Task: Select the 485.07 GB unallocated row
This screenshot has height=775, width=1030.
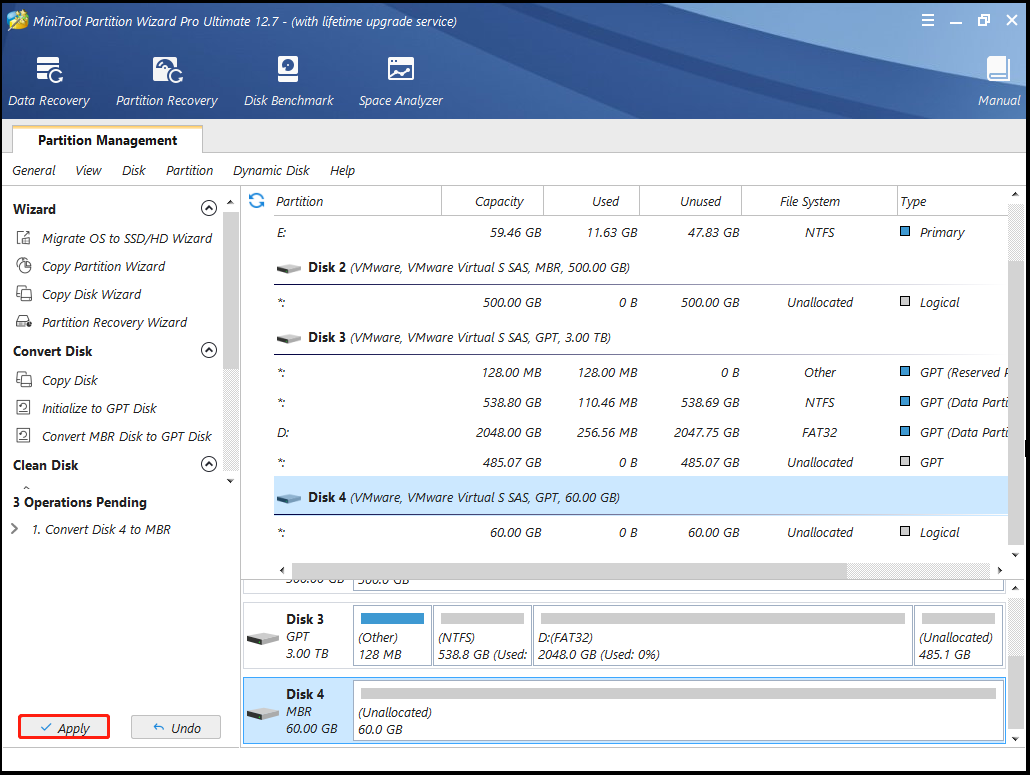Action: [640, 462]
